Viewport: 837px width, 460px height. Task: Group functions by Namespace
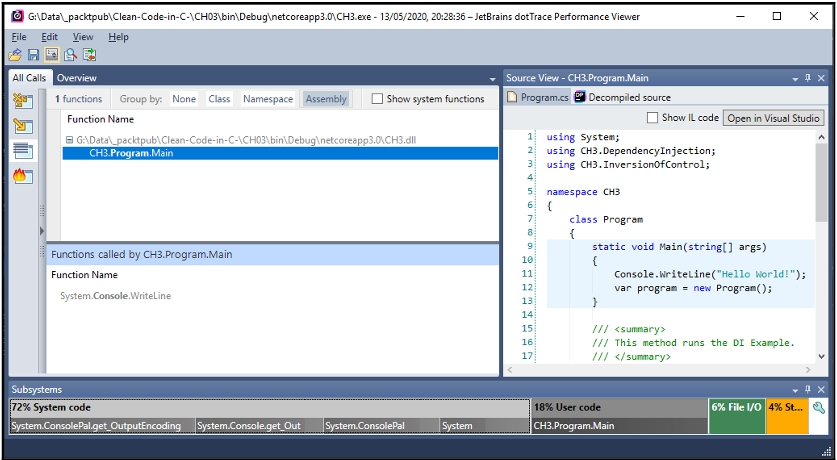[268, 99]
